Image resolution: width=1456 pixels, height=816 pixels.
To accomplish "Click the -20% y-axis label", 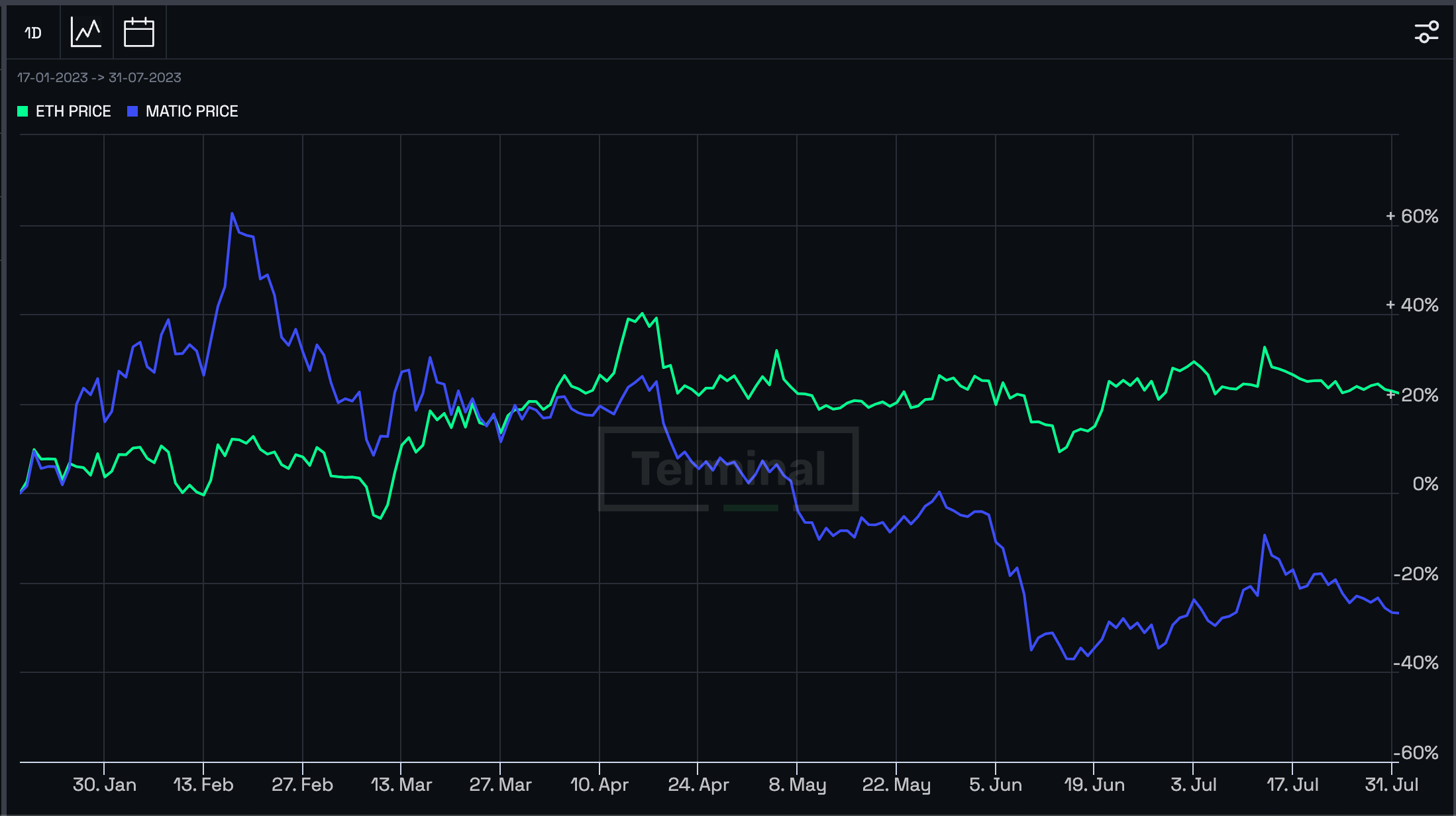I will (x=1416, y=574).
